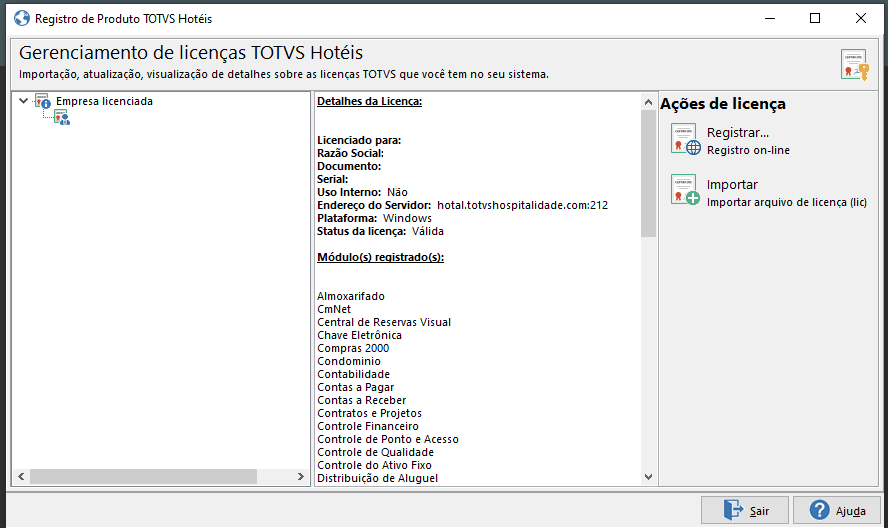Click the Plataforma Windows line
The width and height of the screenshot is (888, 528).
tap(374, 218)
